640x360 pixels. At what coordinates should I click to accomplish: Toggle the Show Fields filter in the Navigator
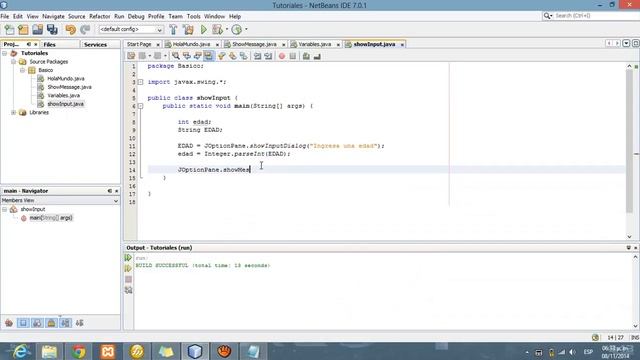point(23,323)
